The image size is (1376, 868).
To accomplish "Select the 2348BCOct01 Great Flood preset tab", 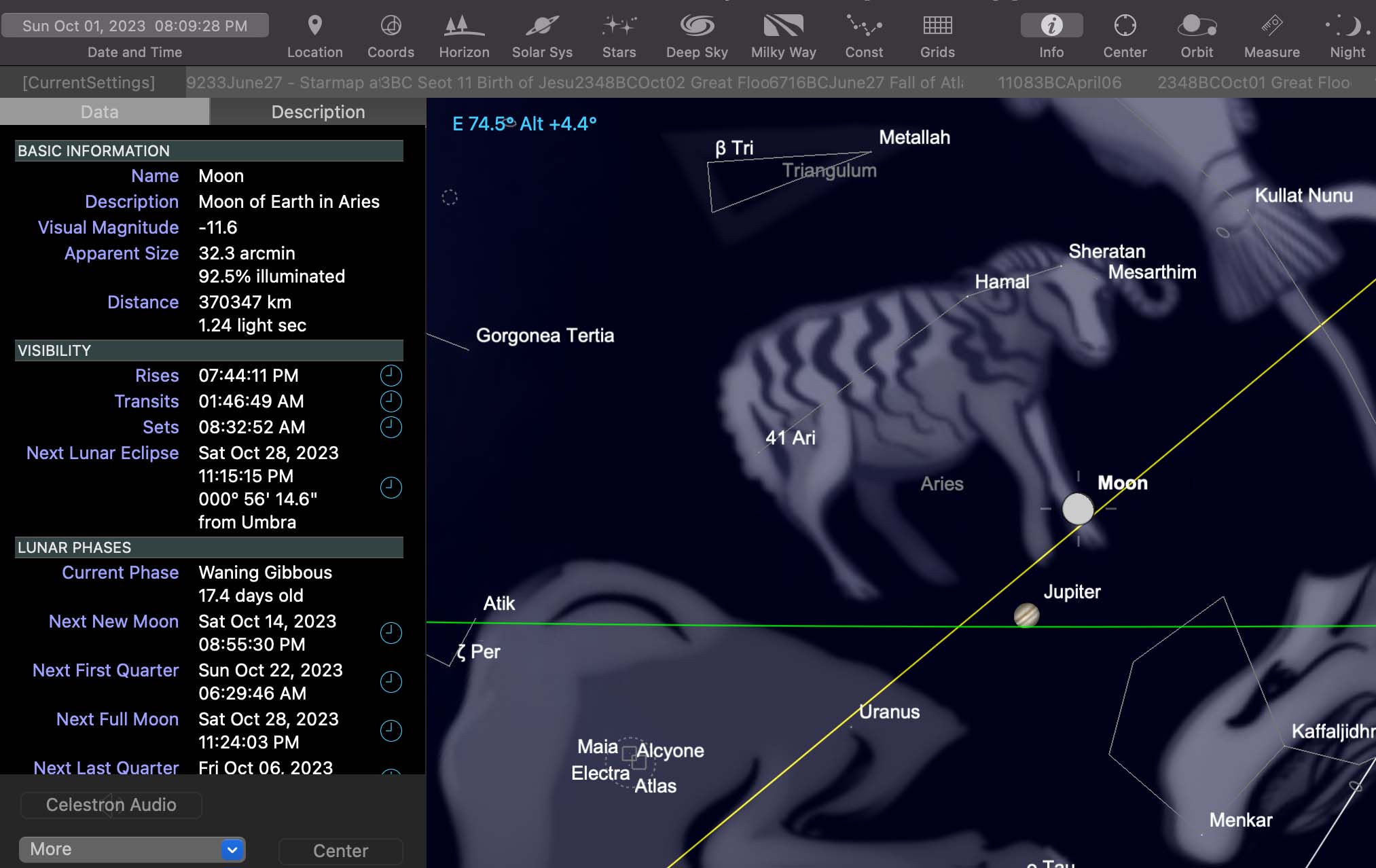I will pyautogui.click(x=1254, y=83).
